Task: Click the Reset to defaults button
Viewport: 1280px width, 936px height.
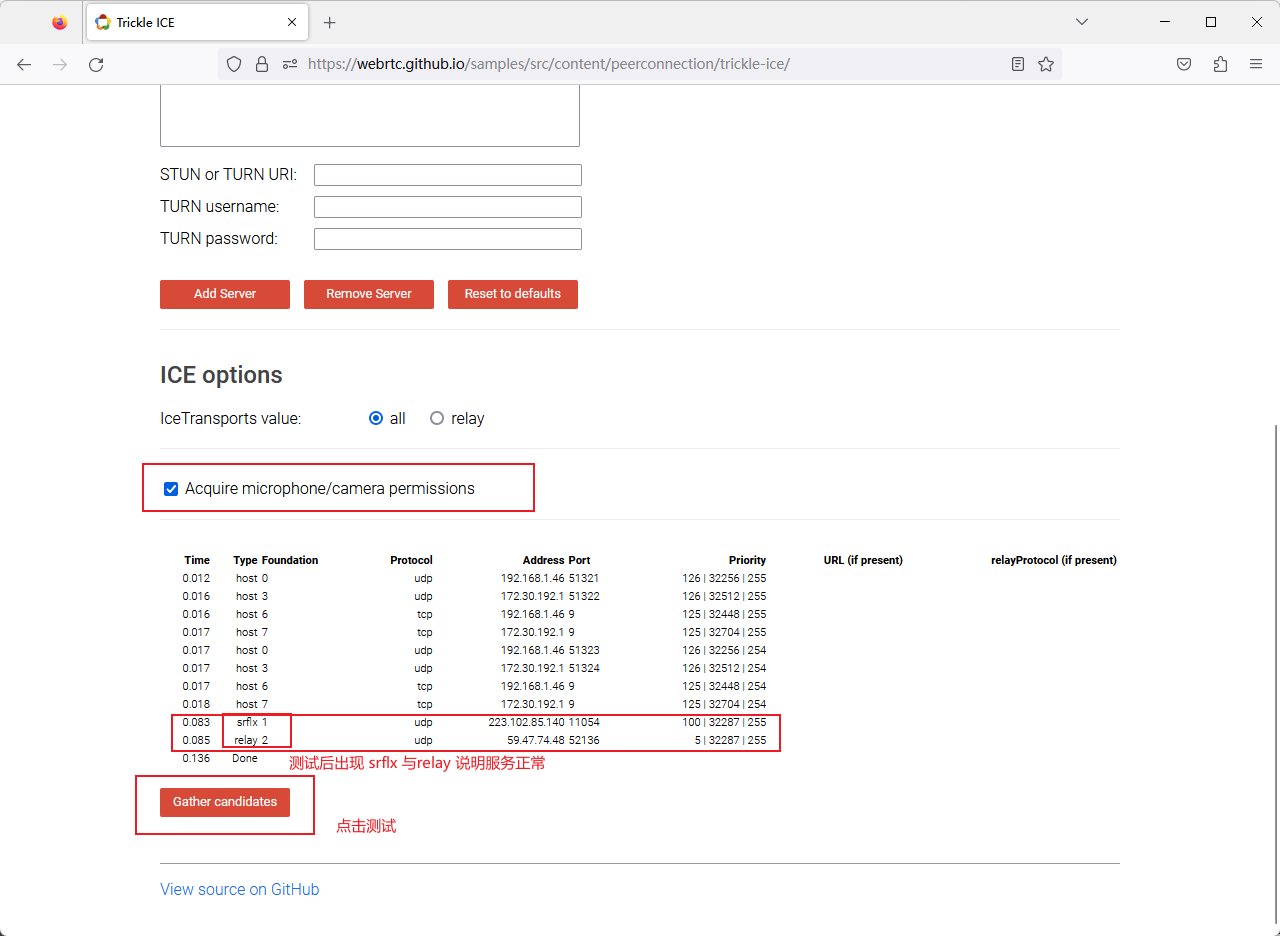Action: click(512, 294)
